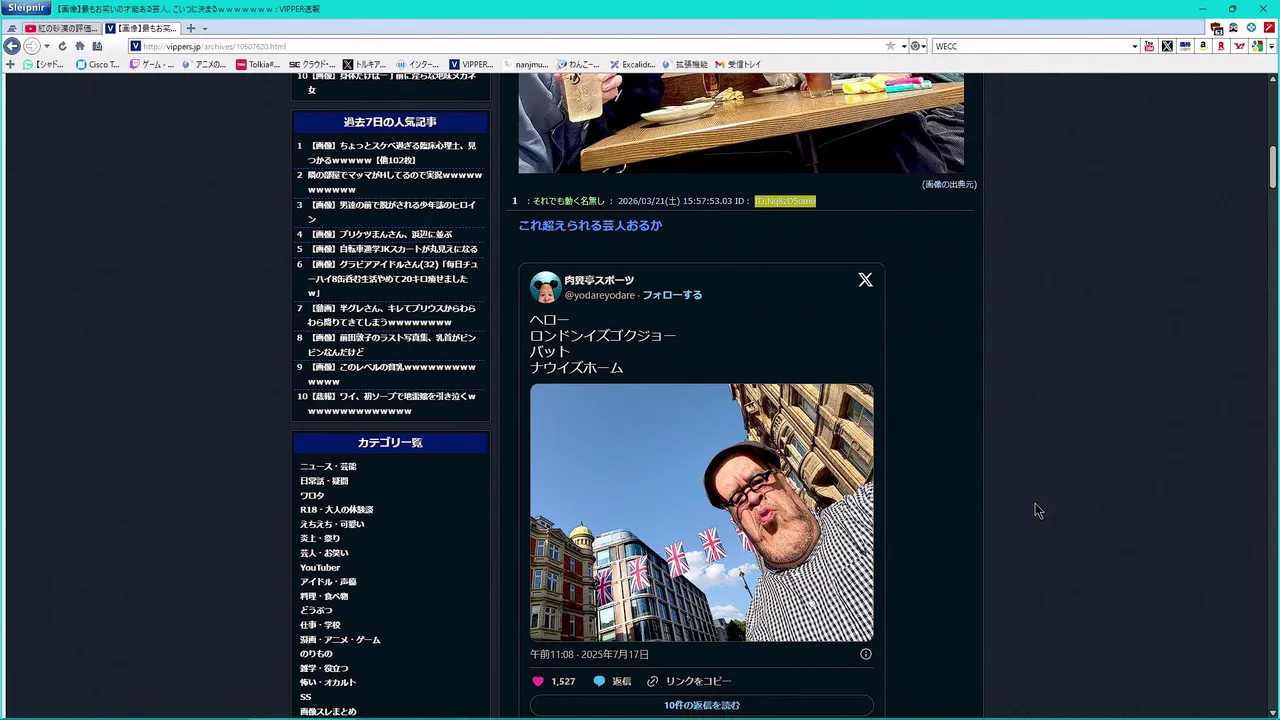The image size is (1280, 720).
Task: Open category 芸人・お笑い
Action: click(324, 553)
